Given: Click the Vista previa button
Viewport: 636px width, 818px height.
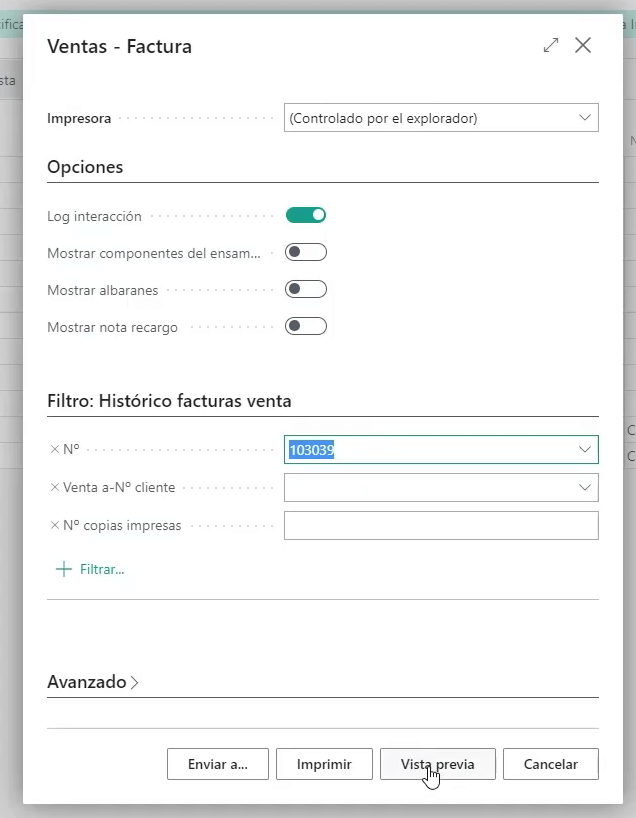Looking at the screenshot, I should [x=437, y=764].
